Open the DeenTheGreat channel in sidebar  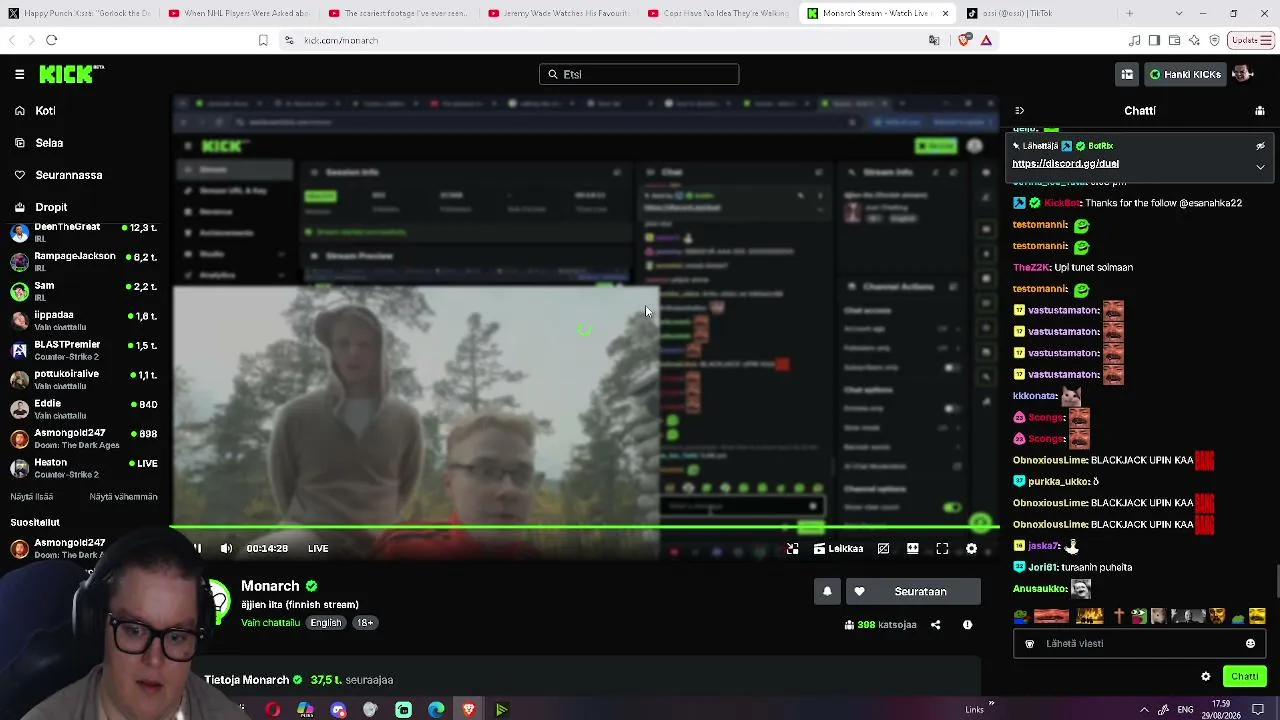[84, 233]
